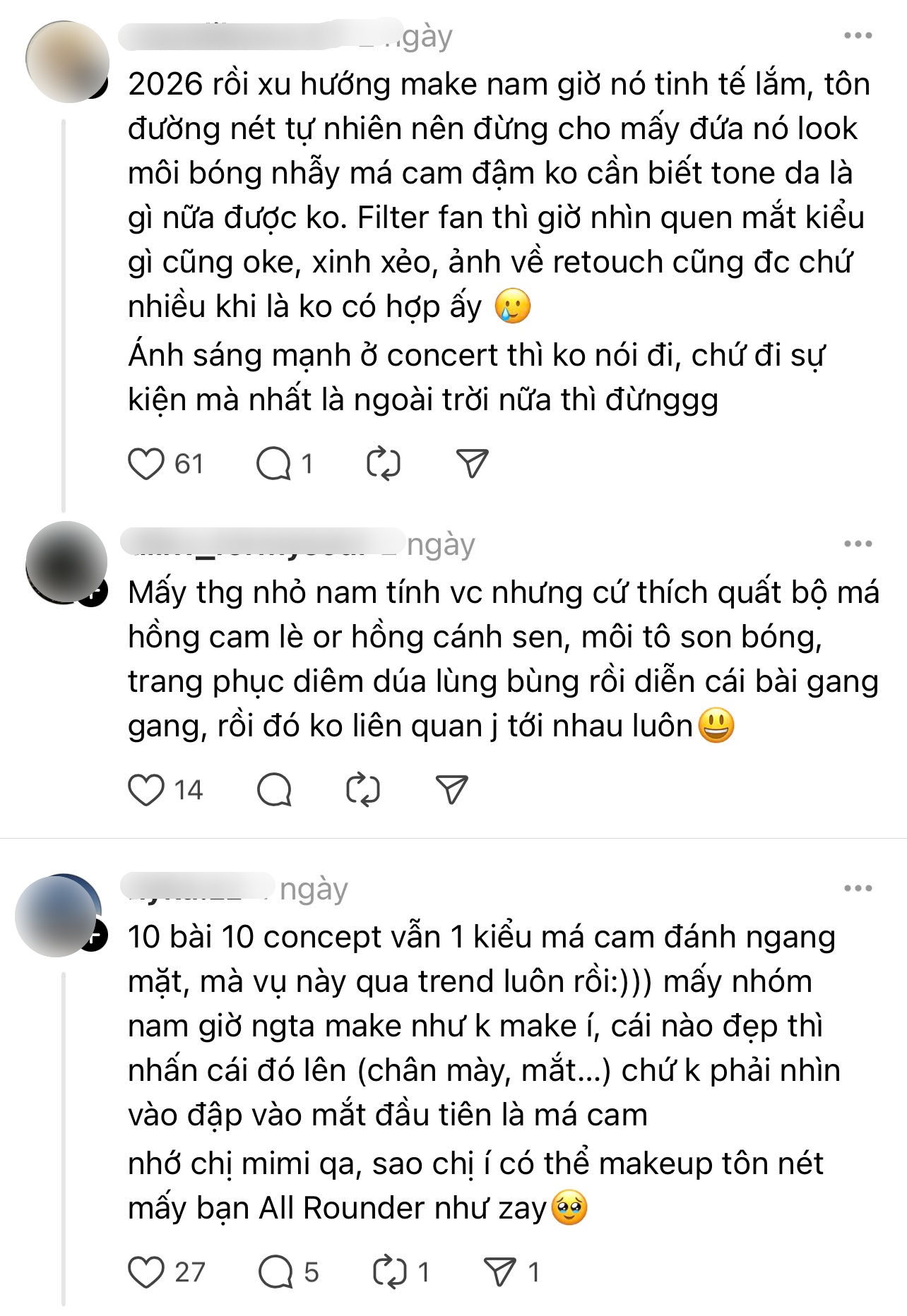Image resolution: width=907 pixels, height=1316 pixels.
Task: Open the reply icon on the first comment
Action: 279,462
